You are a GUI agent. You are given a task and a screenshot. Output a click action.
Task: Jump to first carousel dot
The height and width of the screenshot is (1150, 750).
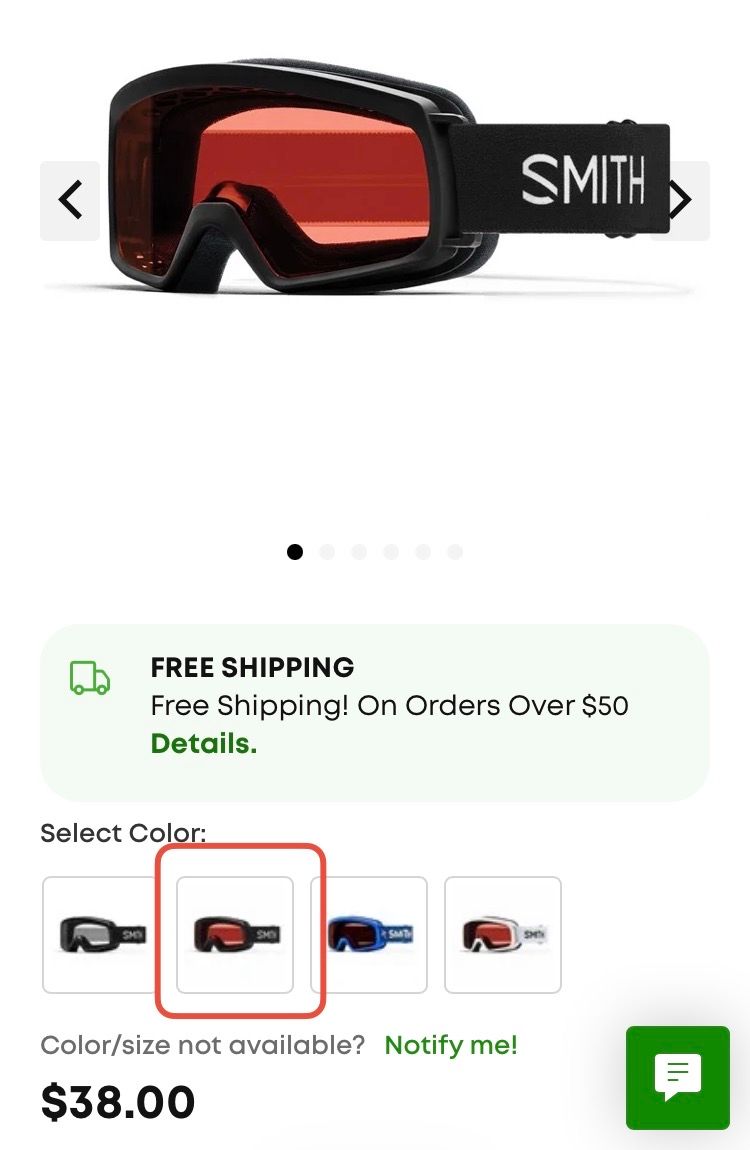[x=295, y=552]
